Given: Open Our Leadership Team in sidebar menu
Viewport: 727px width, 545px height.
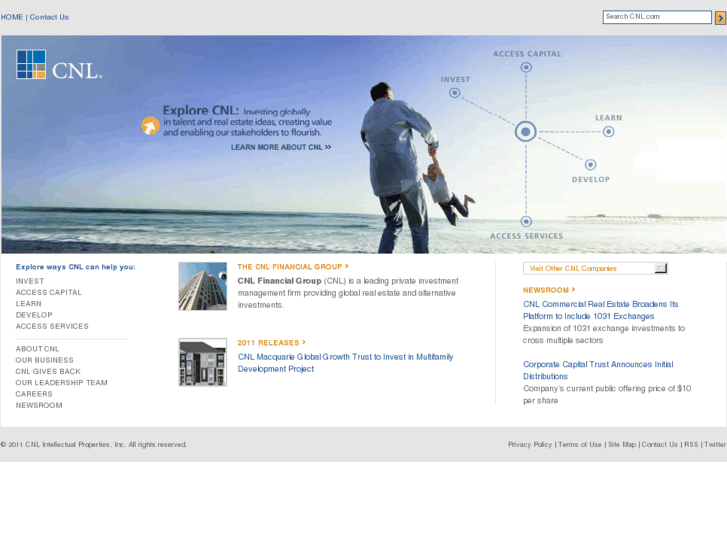Looking at the screenshot, I should (61, 383).
